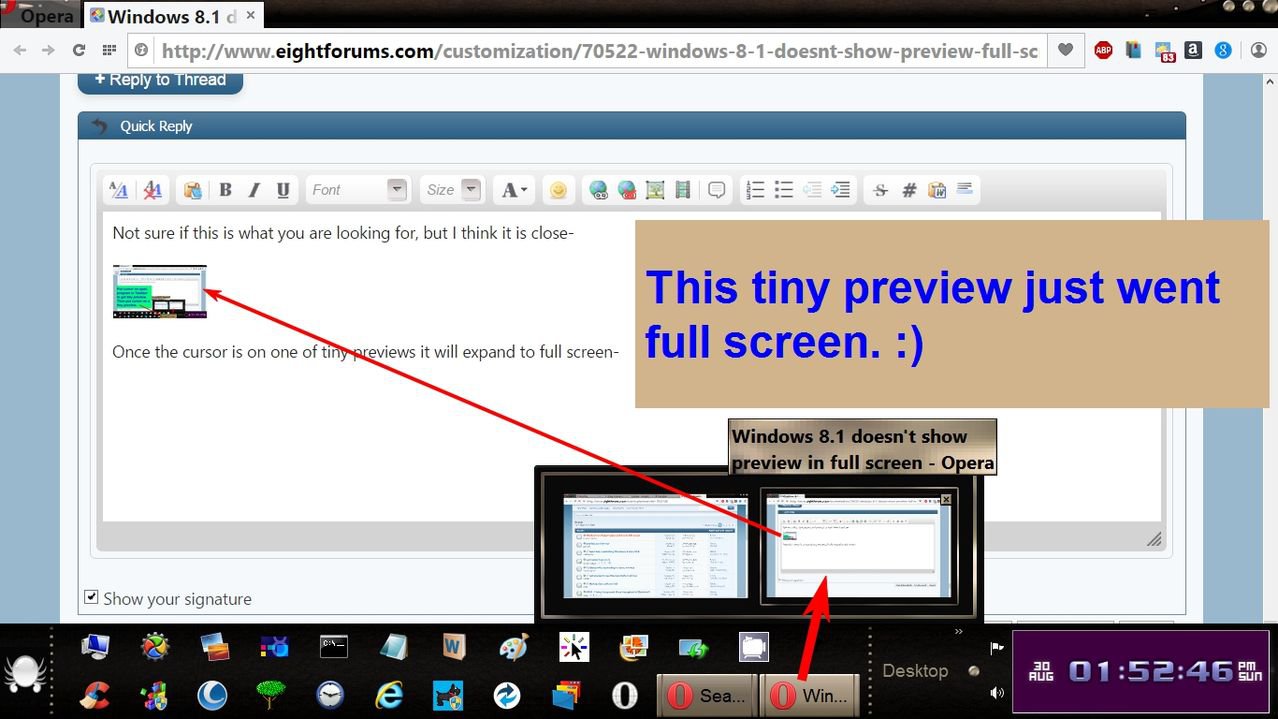Screen dimensions: 1278x719
Task: Open the Paint palette taskbar icon
Action: pos(513,648)
